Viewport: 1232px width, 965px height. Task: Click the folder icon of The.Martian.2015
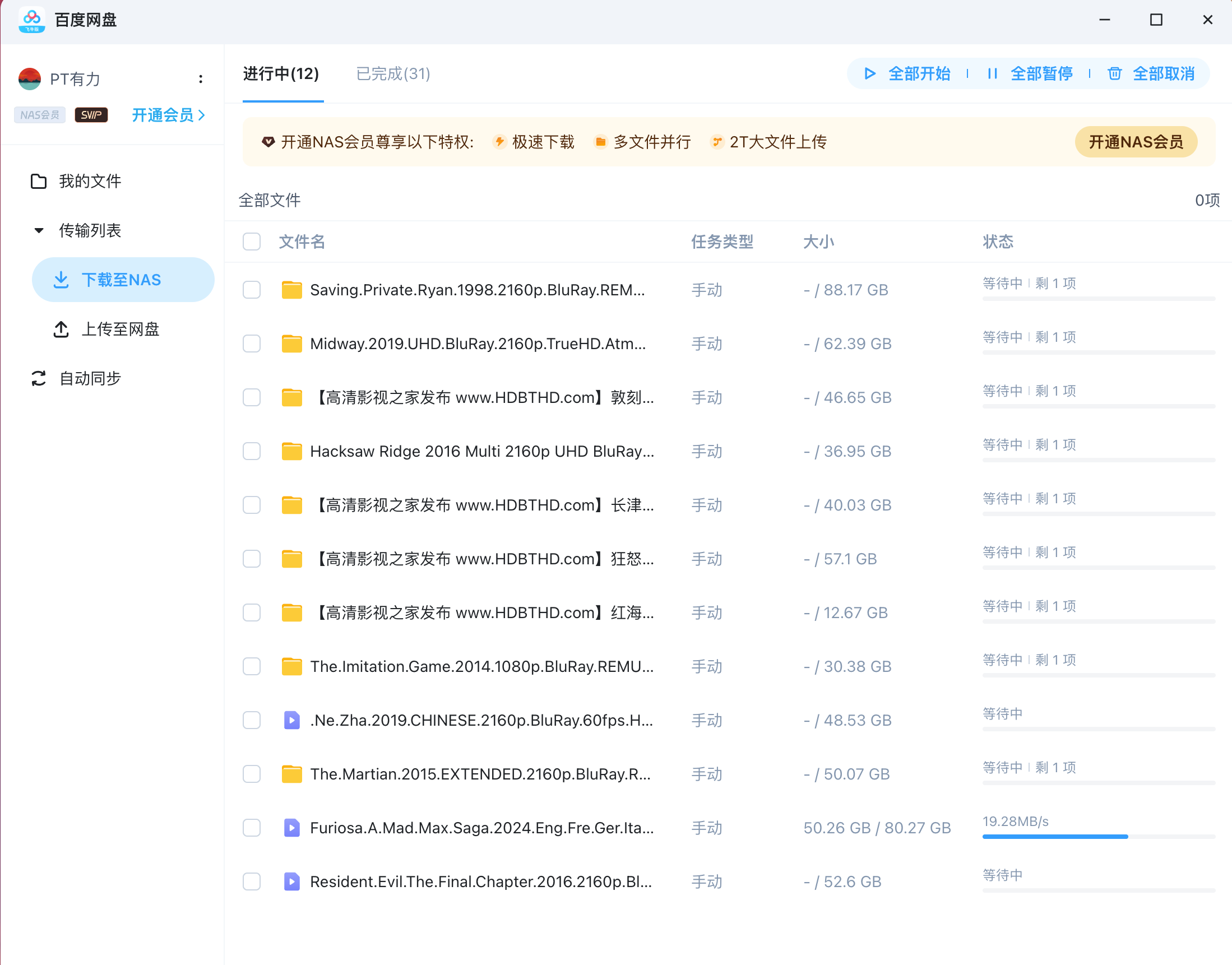point(291,774)
